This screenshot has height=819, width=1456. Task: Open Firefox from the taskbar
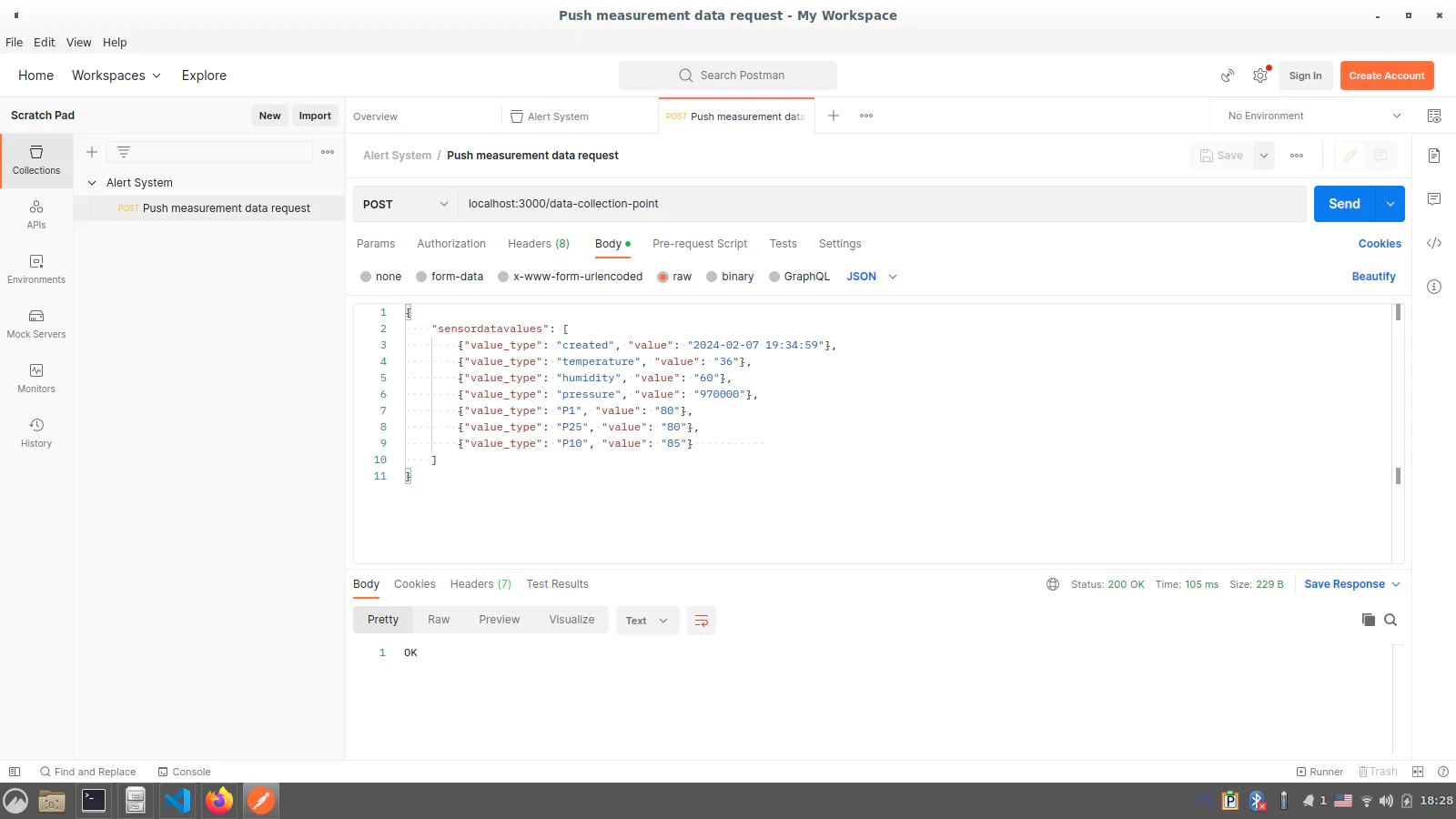[219, 801]
